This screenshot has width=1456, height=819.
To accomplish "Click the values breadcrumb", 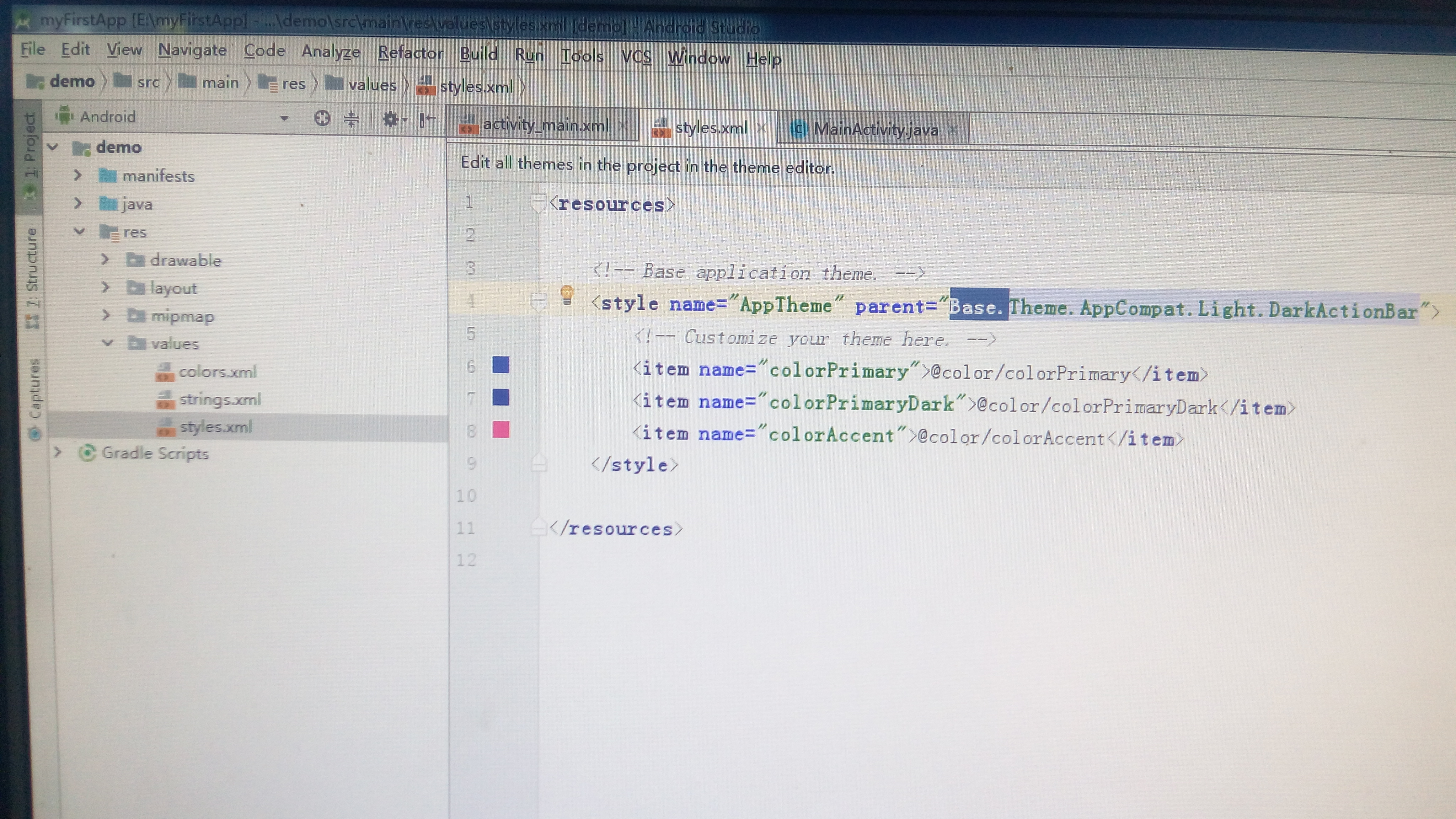I will coord(361,85).
